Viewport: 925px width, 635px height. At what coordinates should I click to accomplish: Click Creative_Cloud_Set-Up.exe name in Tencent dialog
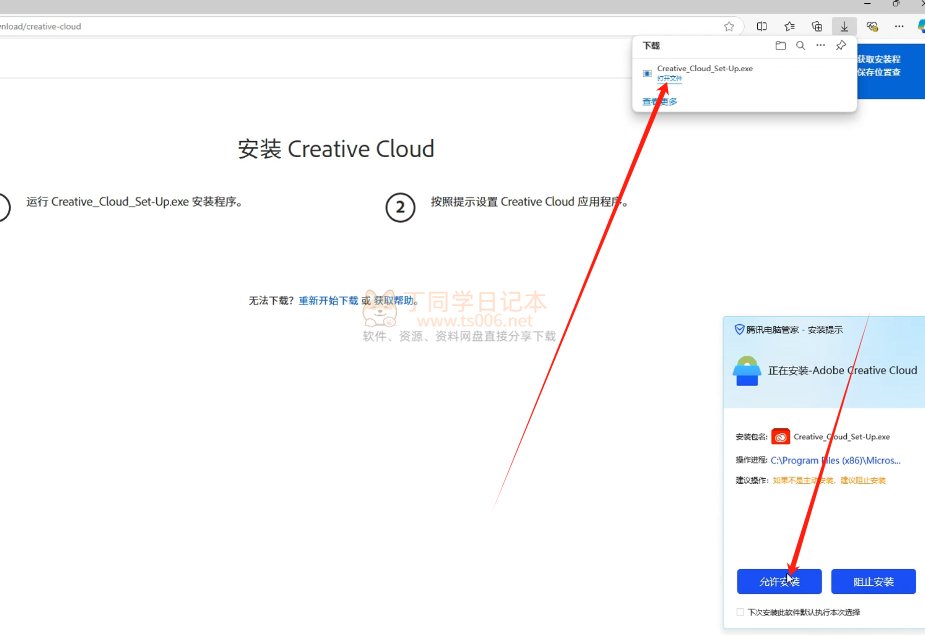point(841,437)
